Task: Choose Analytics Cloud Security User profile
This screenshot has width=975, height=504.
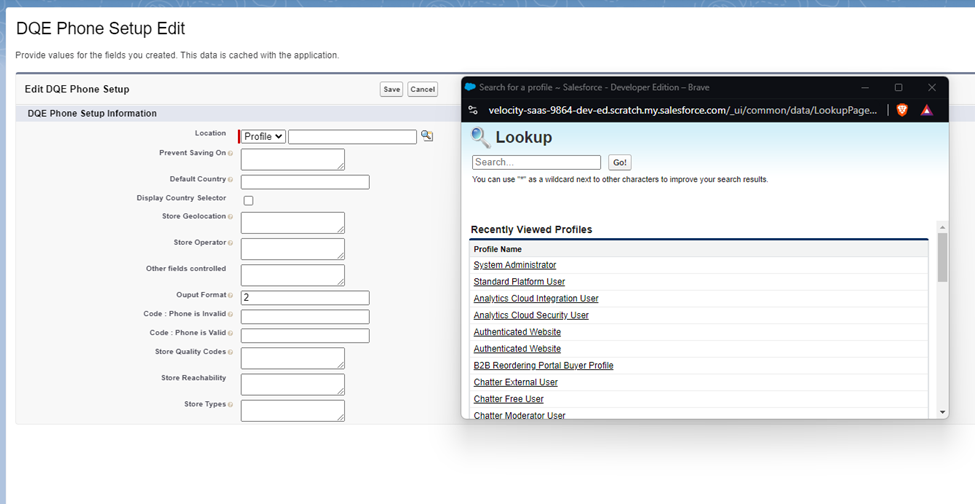Action: pos(531,316)
